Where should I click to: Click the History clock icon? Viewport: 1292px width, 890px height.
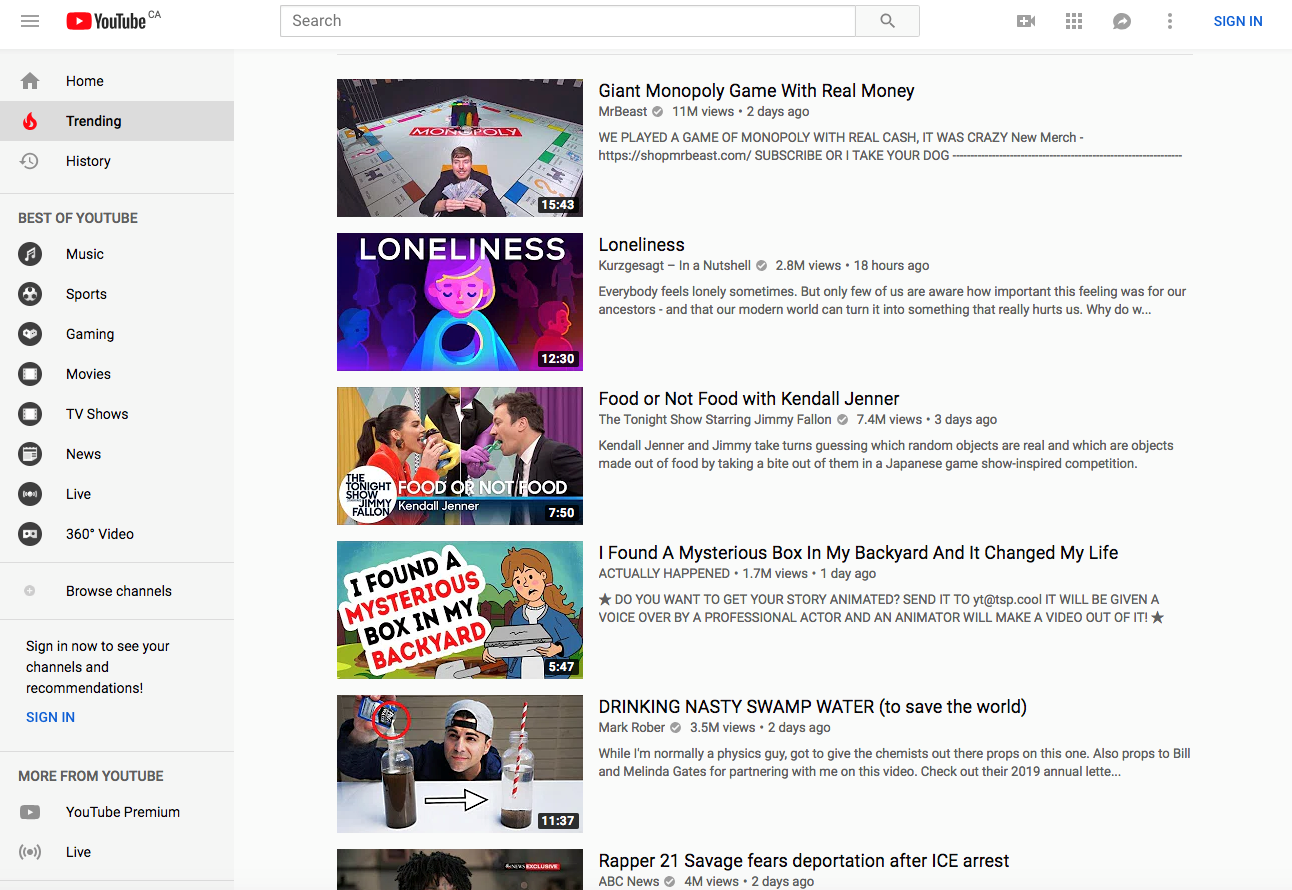30,161
